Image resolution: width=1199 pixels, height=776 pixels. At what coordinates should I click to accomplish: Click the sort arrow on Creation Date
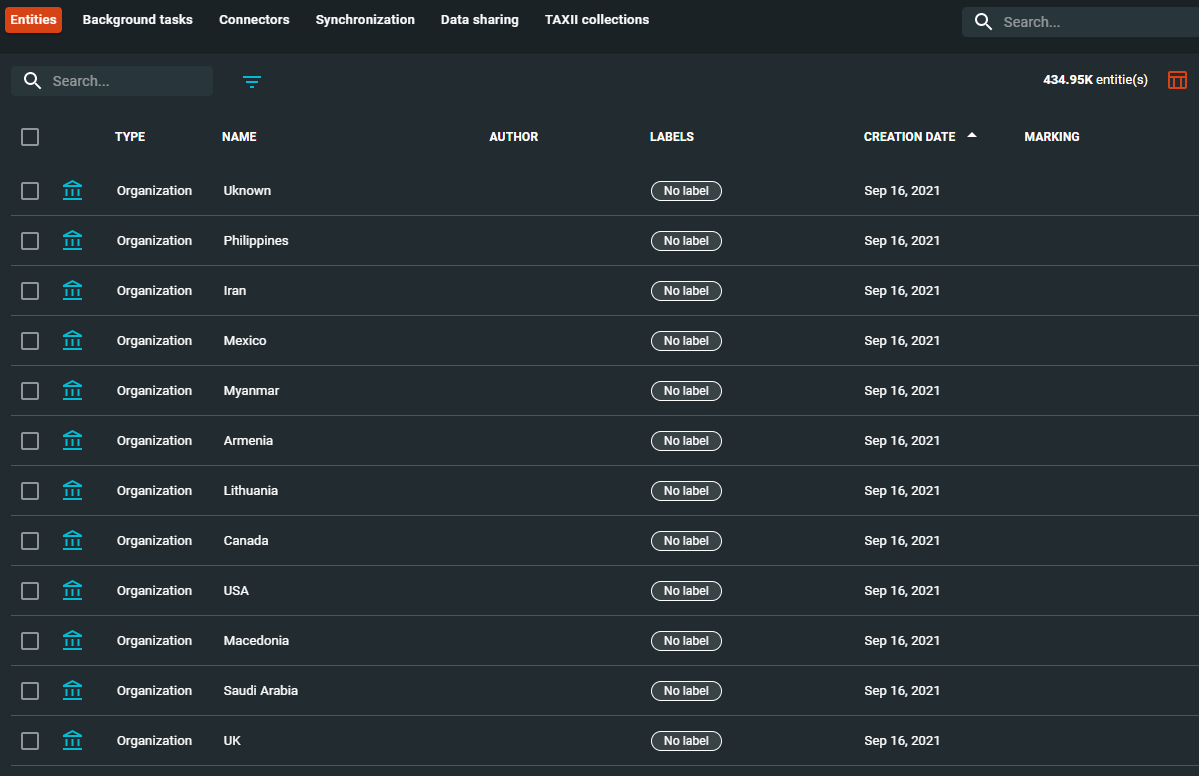pyautogui.click(x=970, y=135)
